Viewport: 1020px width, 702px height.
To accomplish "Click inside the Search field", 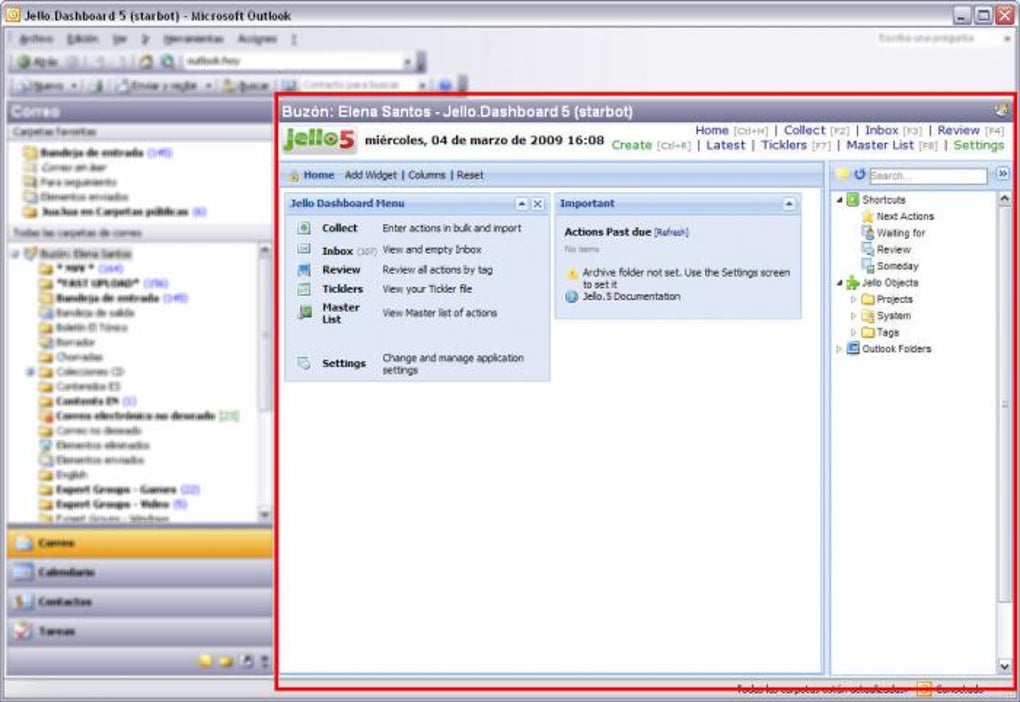I will 928,175.
